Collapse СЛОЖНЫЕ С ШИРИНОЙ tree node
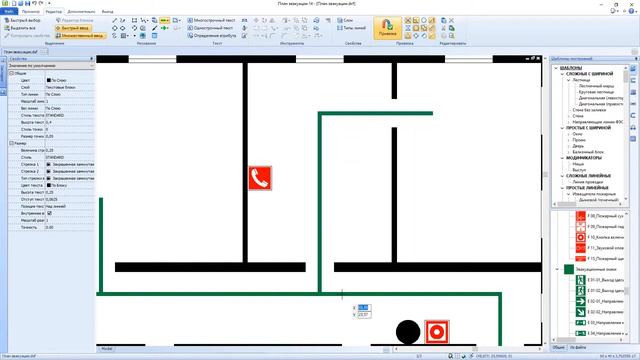640x360 pixels. click(562, 74)
